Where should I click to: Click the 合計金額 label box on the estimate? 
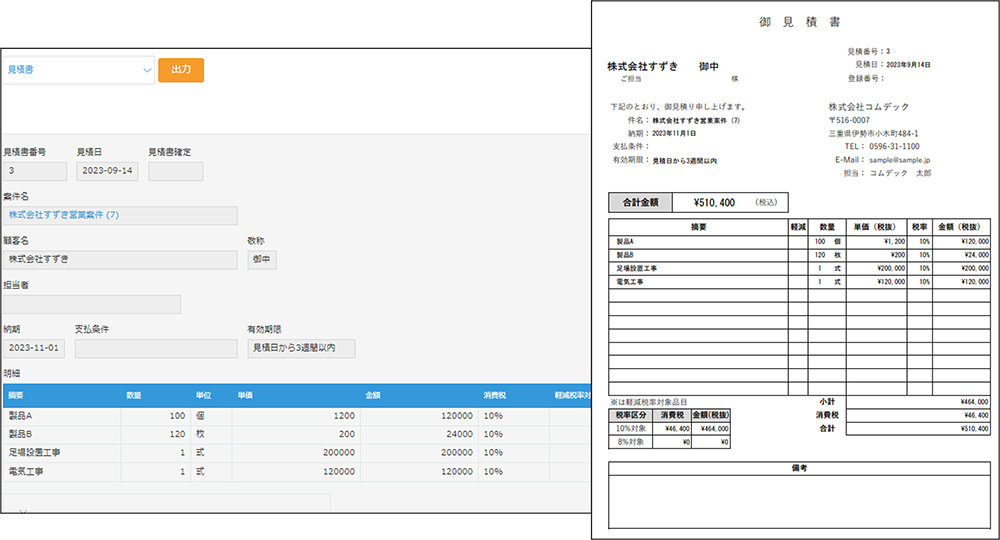click(640, 203)
